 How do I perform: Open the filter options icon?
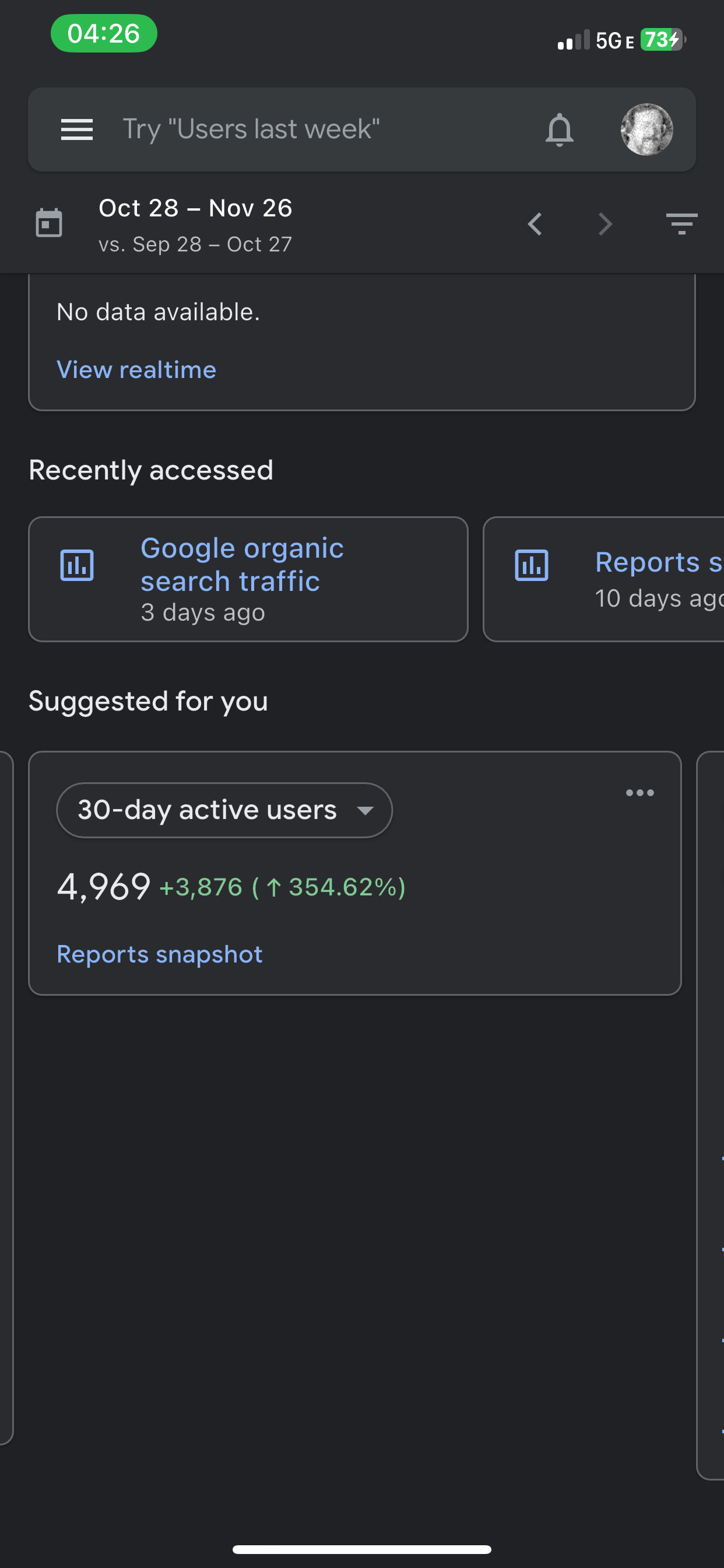[x=681, y=223]
